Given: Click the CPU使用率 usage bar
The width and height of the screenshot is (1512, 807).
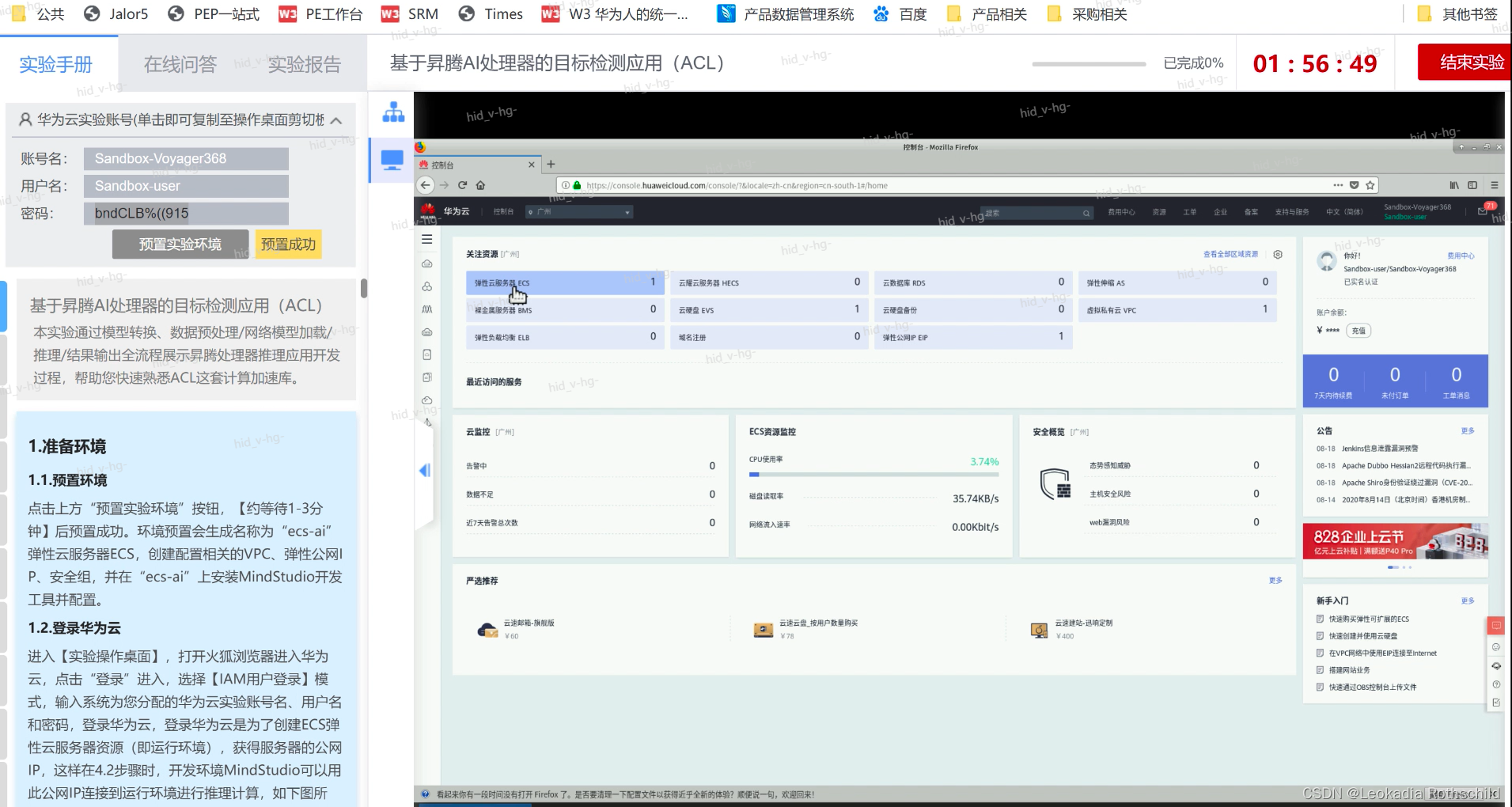Looking at the screenshot, I should pyautogui.click(x=873, y=475).
